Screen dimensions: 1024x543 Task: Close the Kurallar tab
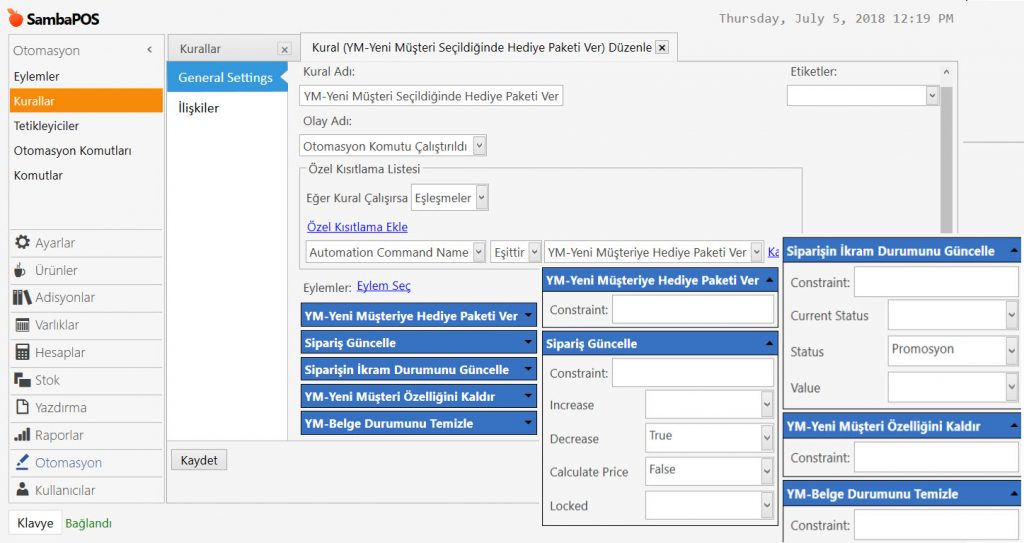click(284, 49)
